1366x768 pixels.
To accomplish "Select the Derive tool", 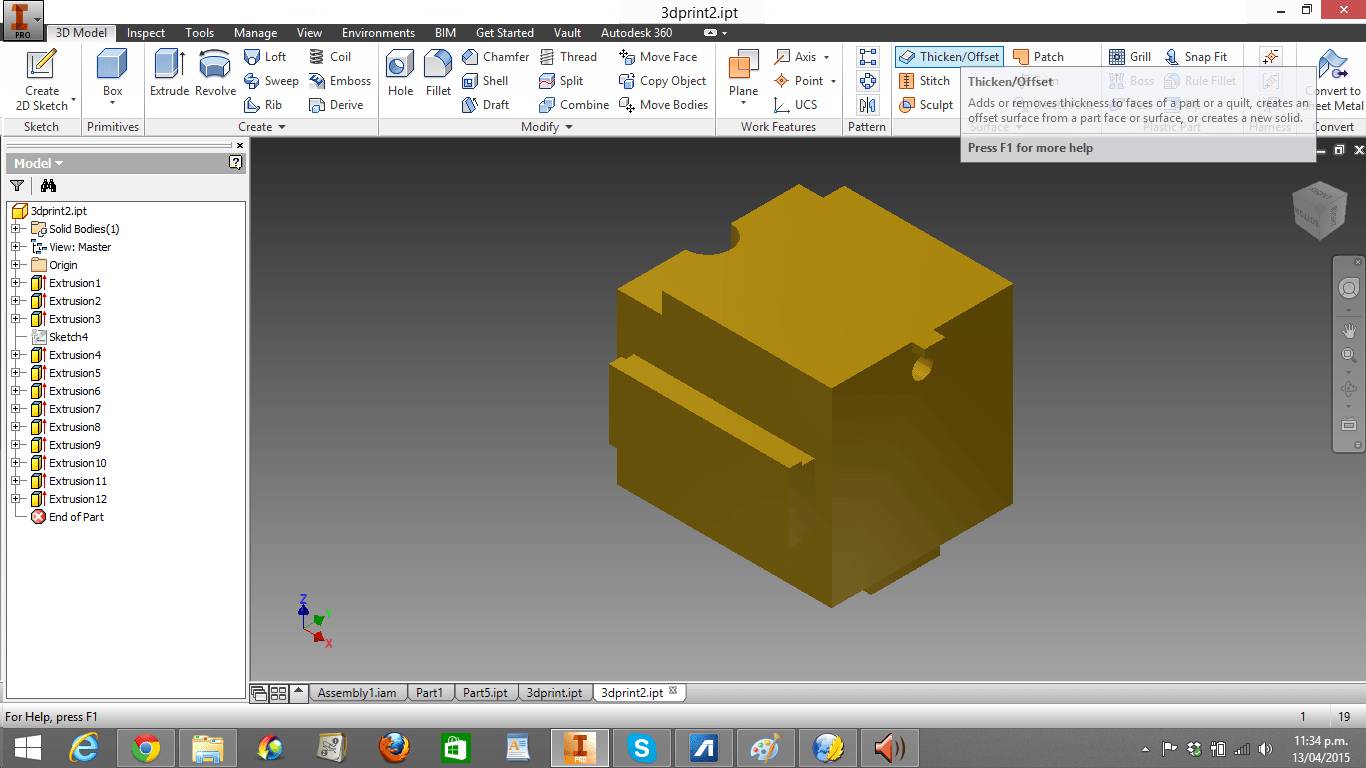I will click(336, 105).
